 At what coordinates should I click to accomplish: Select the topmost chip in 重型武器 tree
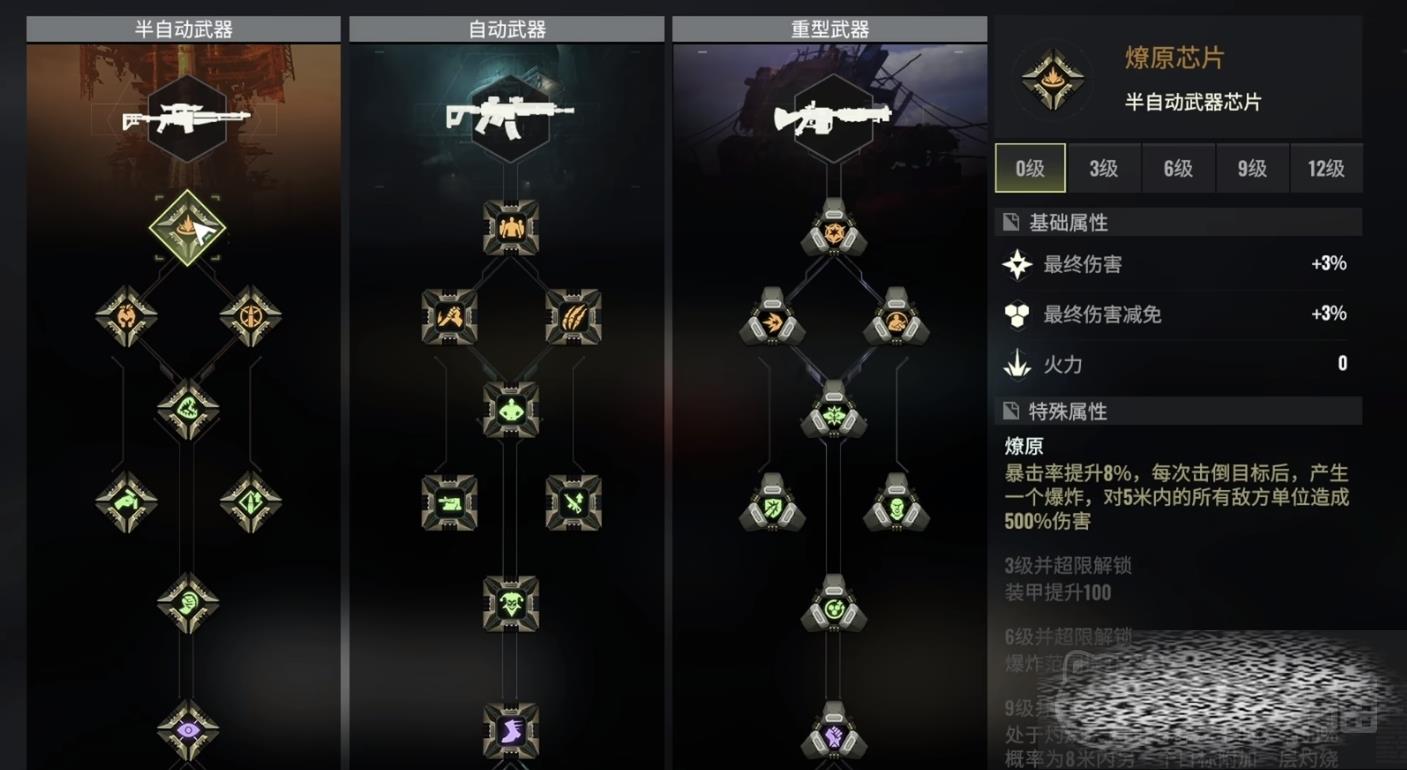click(x=834, y=227)
